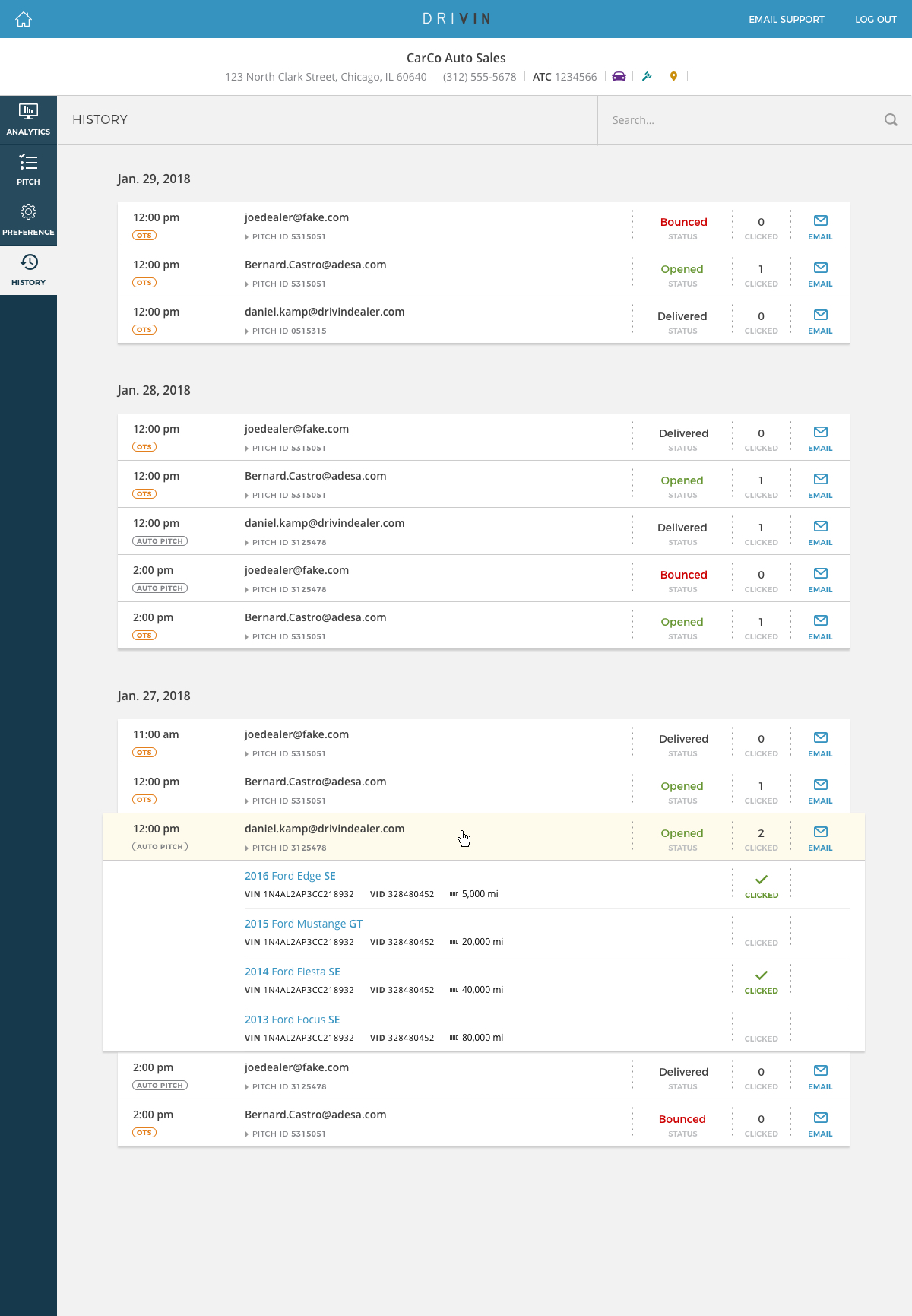
Task: Open email for highlighted Jan. 27 daniel.kamp row
Action: pyautogui.click(x=820, y=838)
